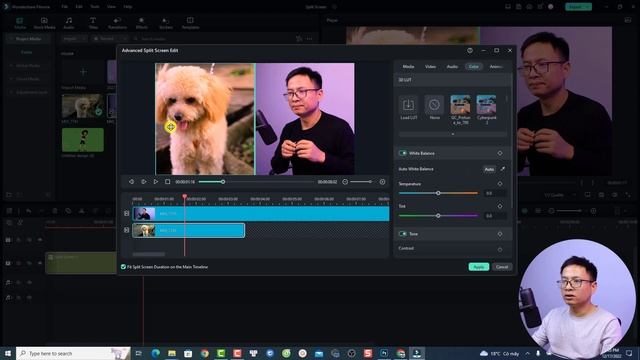This screenshot has width=640, height=360.
Task: Open the Titles library in main toolbar
Action: (x=93, y=23)
